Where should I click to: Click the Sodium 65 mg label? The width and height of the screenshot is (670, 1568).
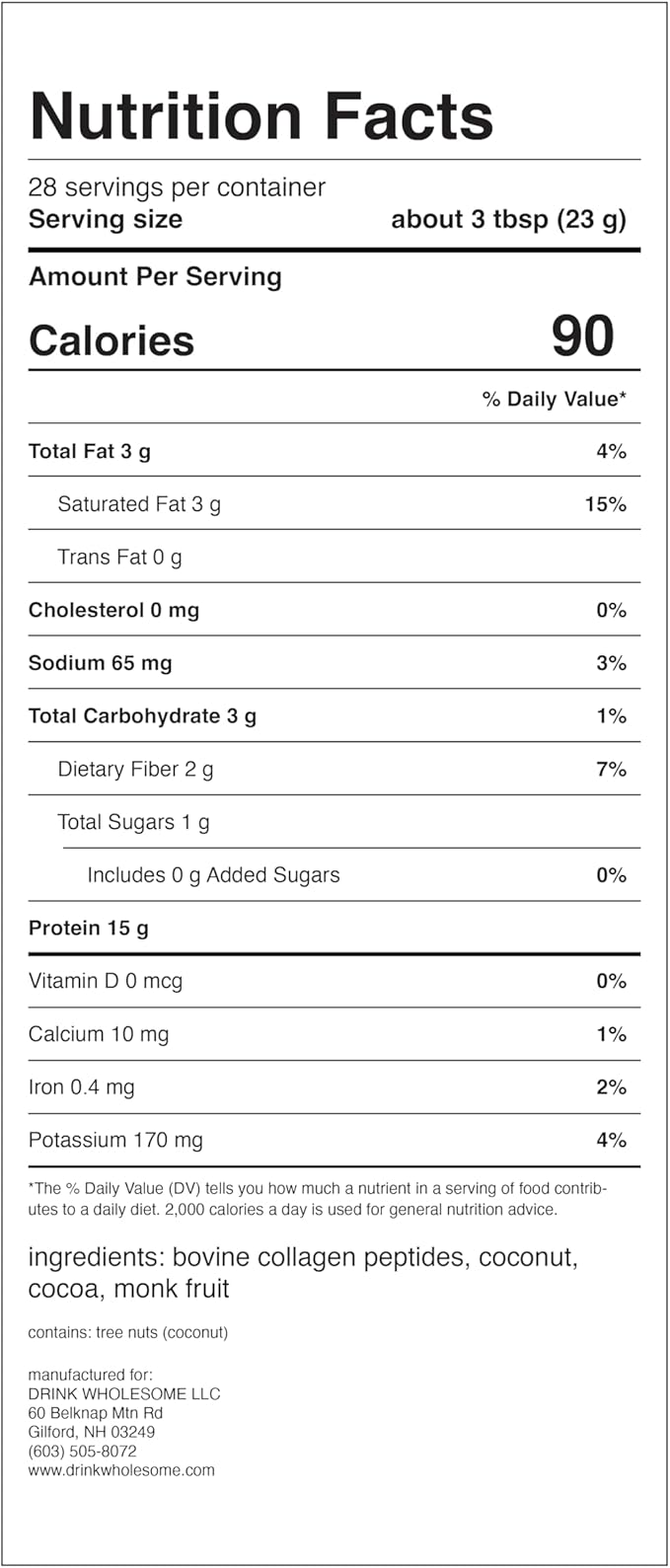(x=100, y=663)
